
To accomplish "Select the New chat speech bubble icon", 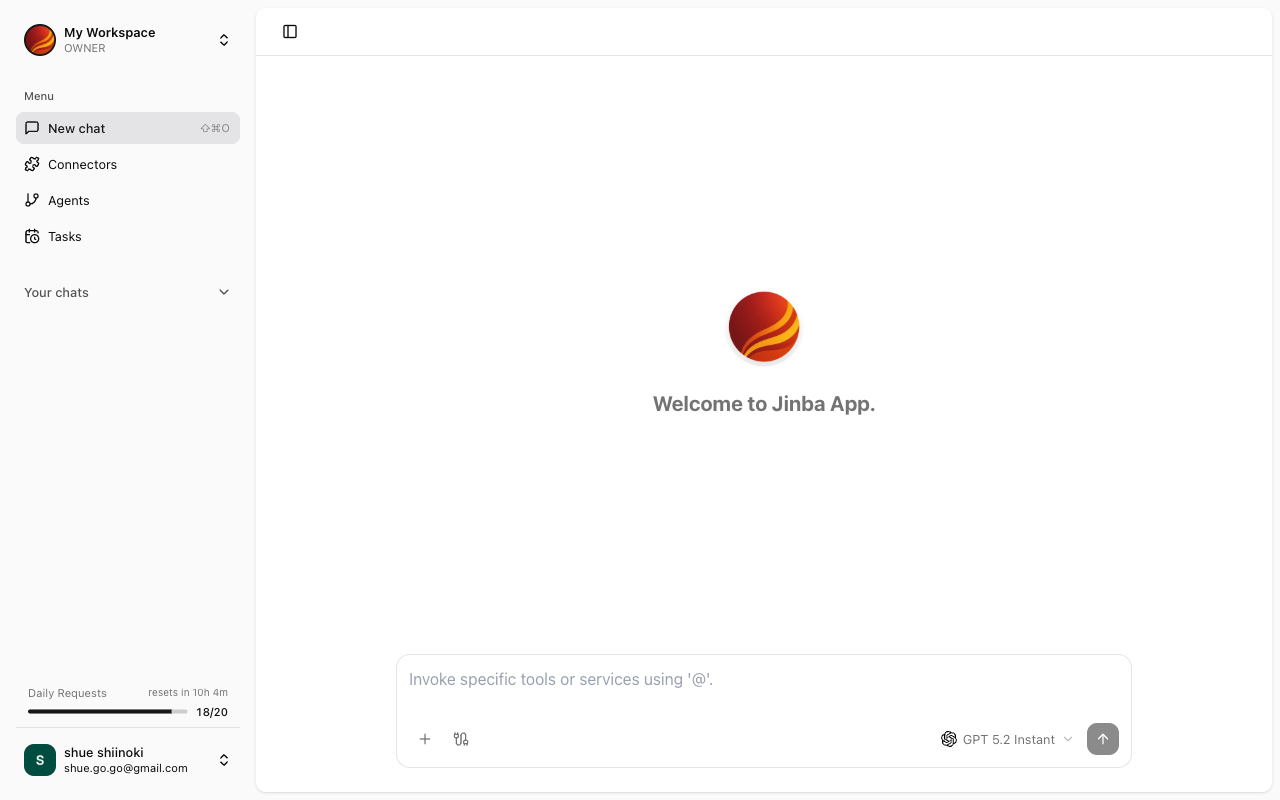I will pyautogui.click(x=31, y=128).
